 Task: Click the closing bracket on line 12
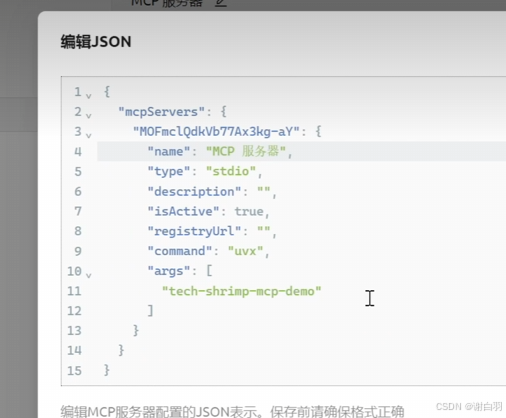[151, 311]
